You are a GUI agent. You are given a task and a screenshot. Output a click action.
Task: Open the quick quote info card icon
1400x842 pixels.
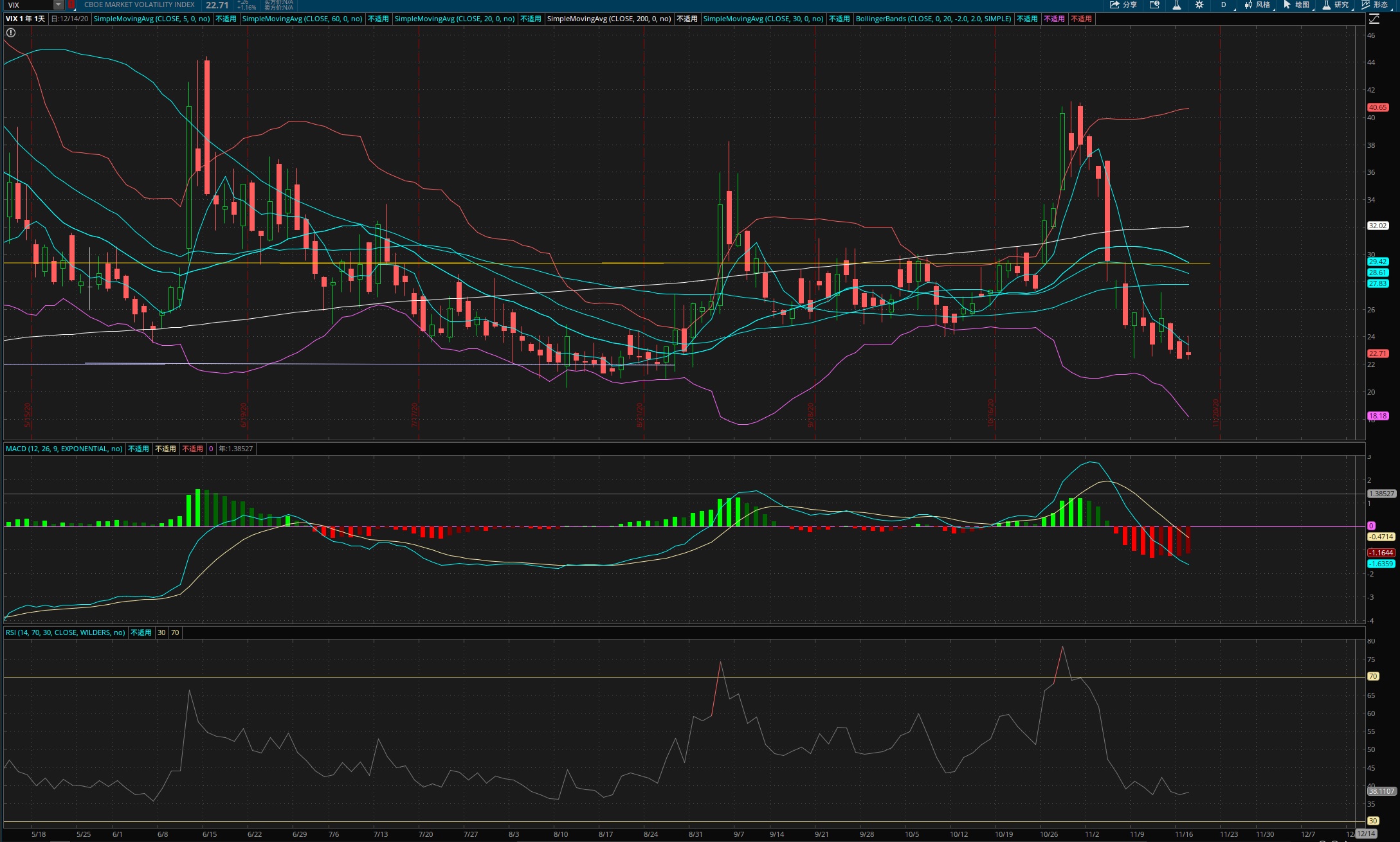click(1154, 4)
